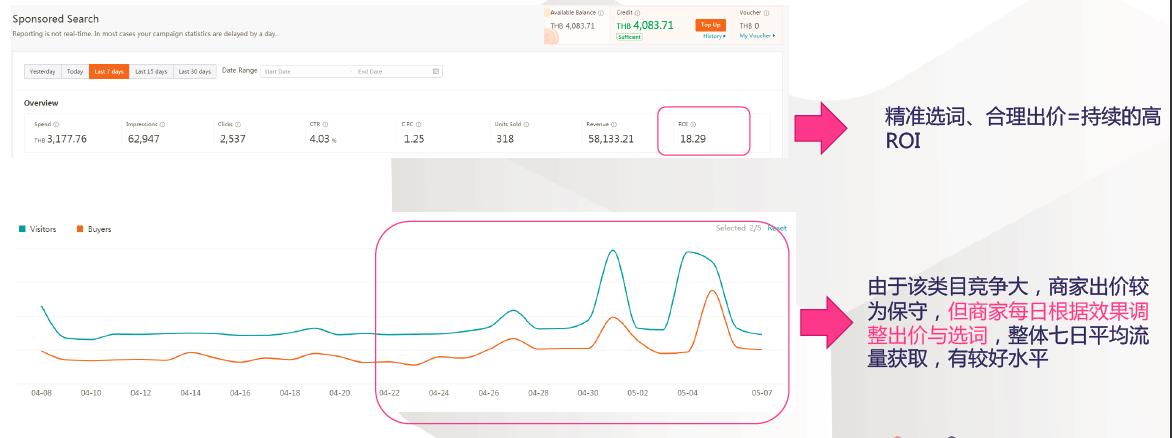Click the End Date input field
Viewport: 1172px width, 438px height.
tap(385, 71)
